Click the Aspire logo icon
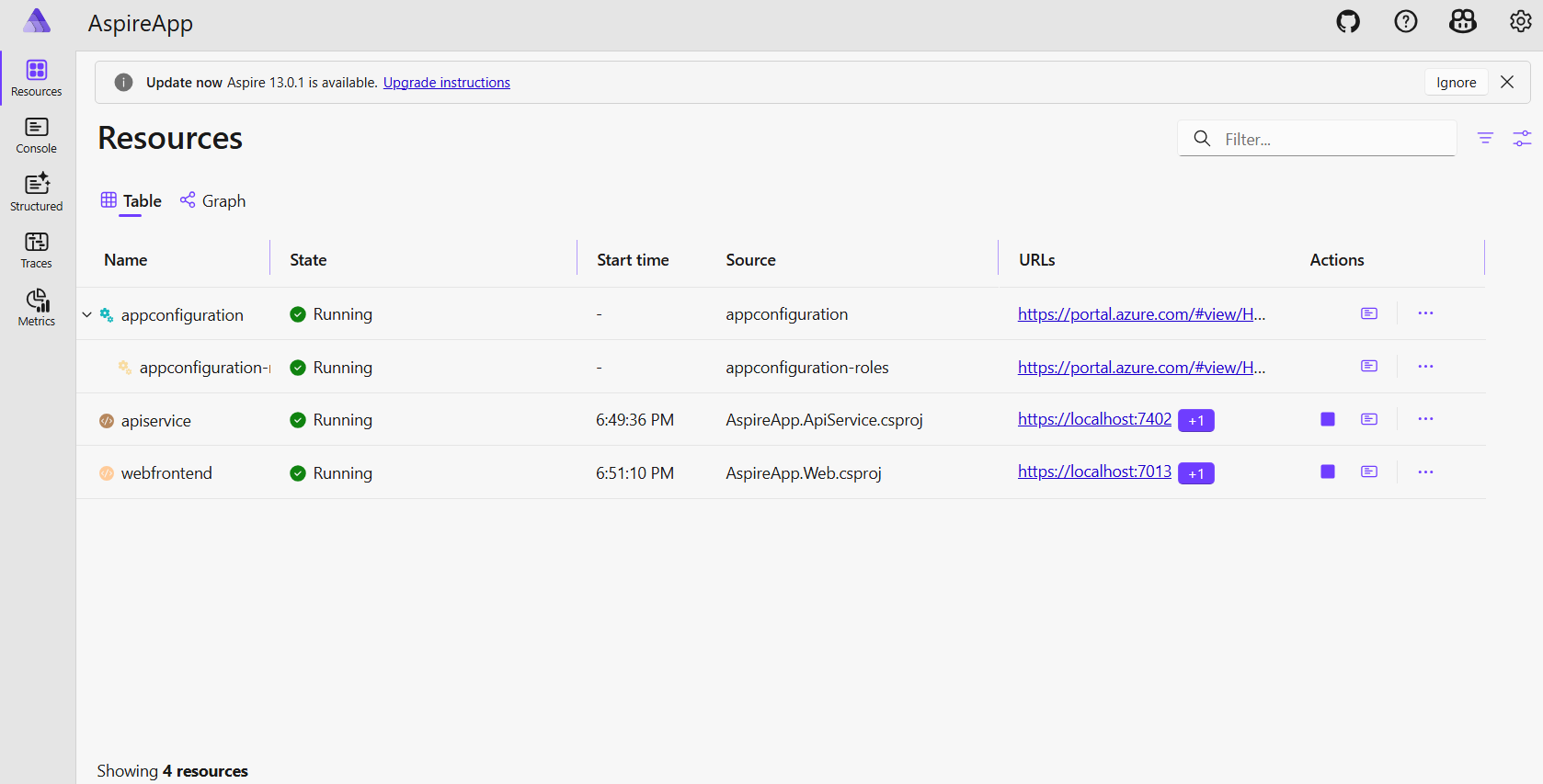Screen dimensions: 1543x784 coord(37,21)
